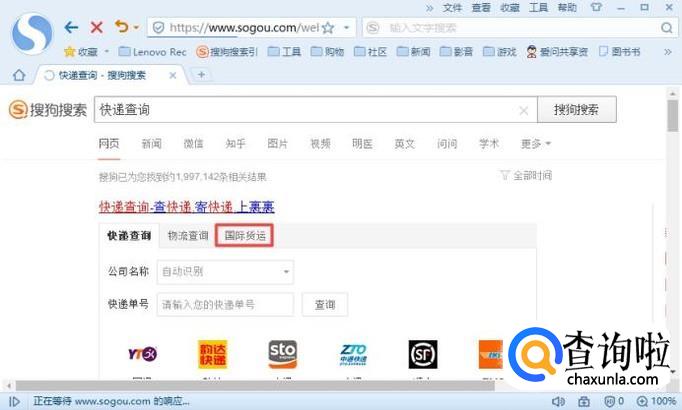Image resolution: width=682 pixels, height=410 pixels.
Task: Click the 快递单号 tracking number field
Action: (x=225, y=304)
